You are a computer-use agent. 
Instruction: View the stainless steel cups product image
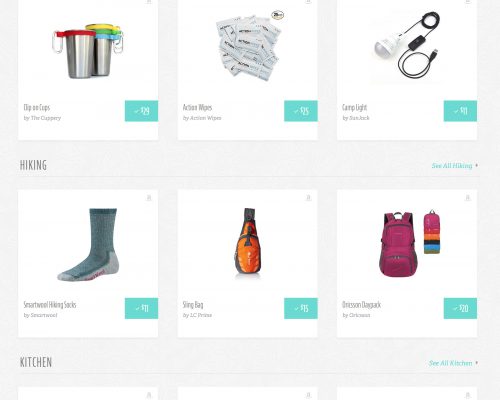[x=88, y=51]
